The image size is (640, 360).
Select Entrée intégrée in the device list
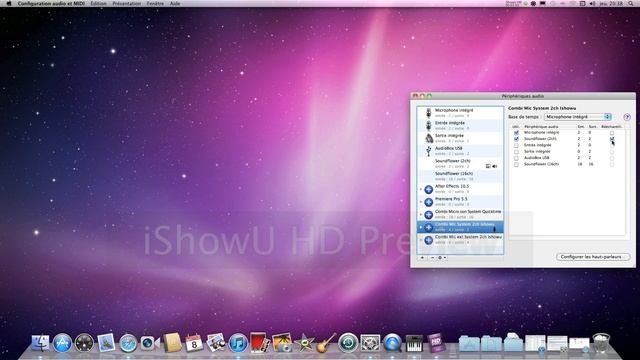click(x=460, y=126)
